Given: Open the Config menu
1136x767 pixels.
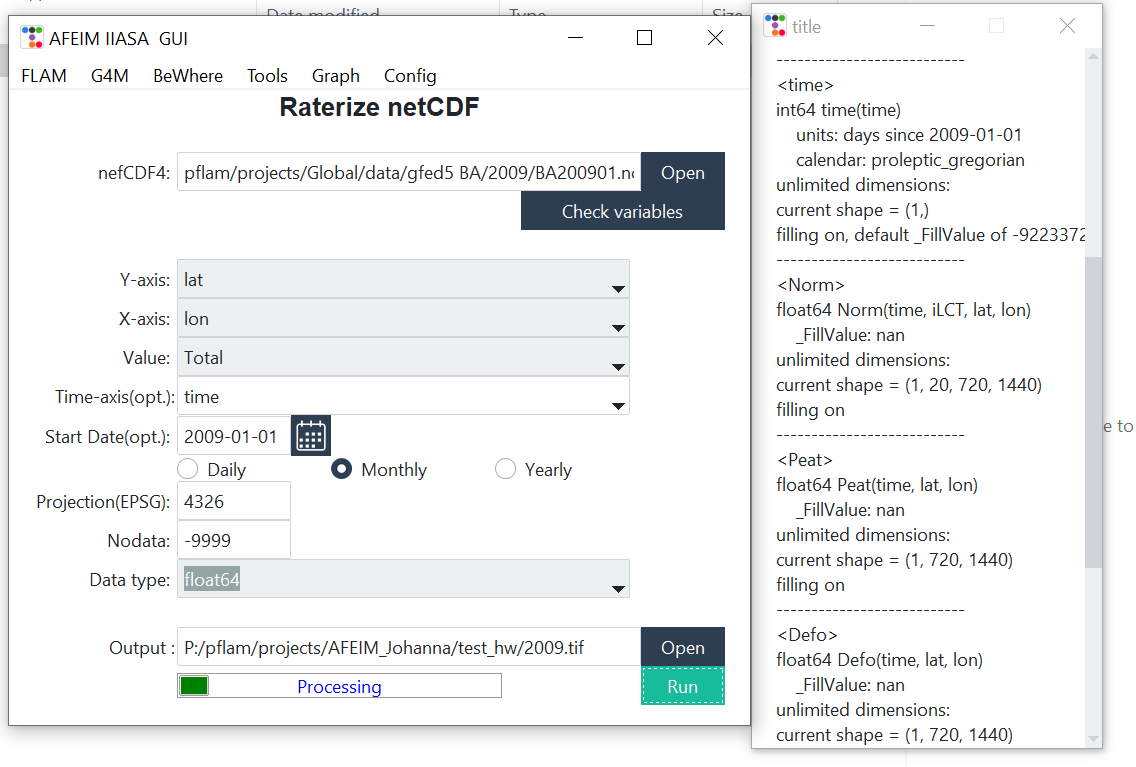Looking at the screenshot, I should (410, 76).
